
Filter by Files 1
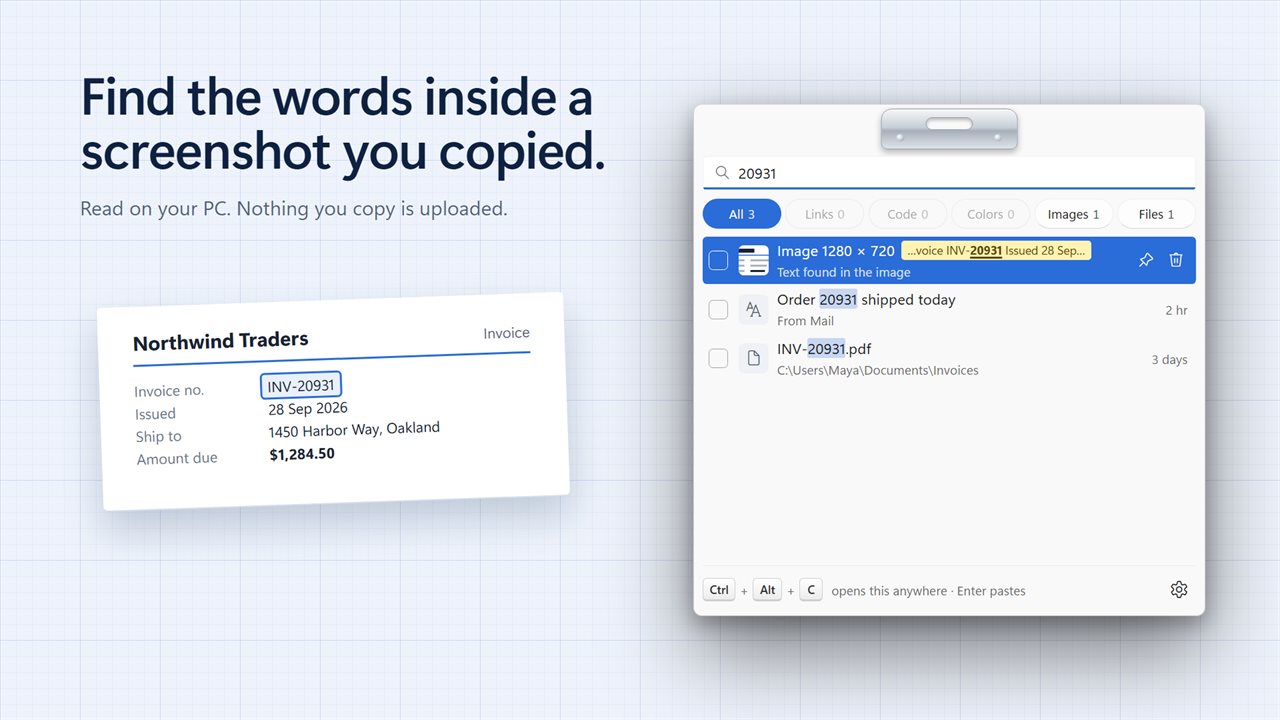click(1156, 214)
